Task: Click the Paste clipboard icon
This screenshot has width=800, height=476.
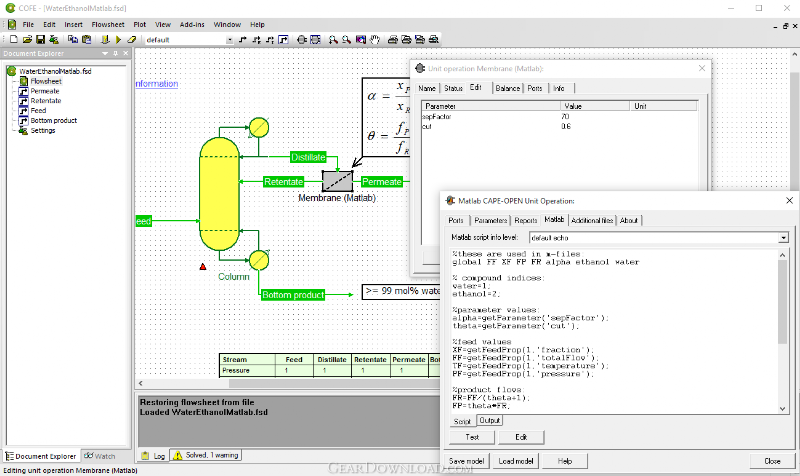Action: coord(87,39)
